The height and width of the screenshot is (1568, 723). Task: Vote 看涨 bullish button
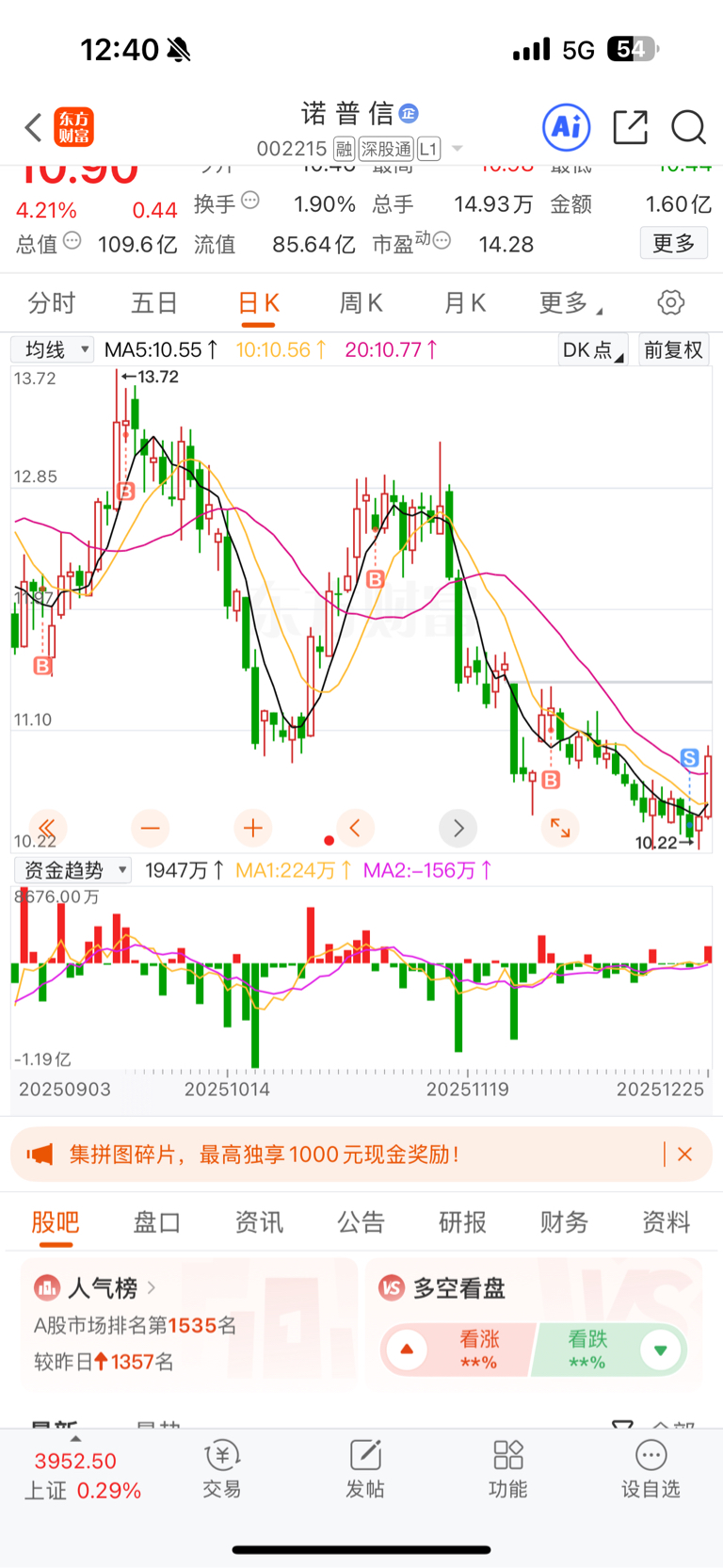point(458,1350)
